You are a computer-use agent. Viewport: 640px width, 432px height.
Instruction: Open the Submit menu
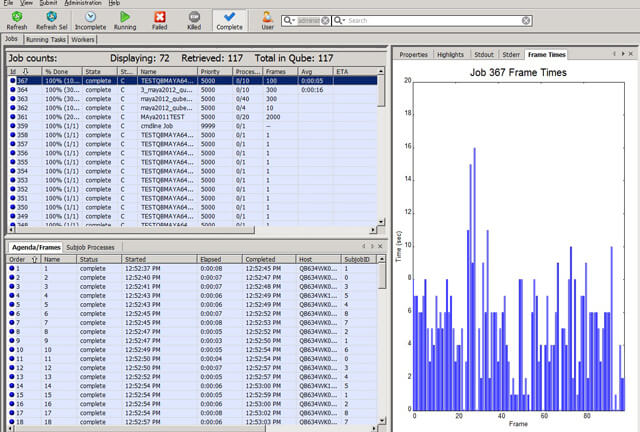click(48, 3)
